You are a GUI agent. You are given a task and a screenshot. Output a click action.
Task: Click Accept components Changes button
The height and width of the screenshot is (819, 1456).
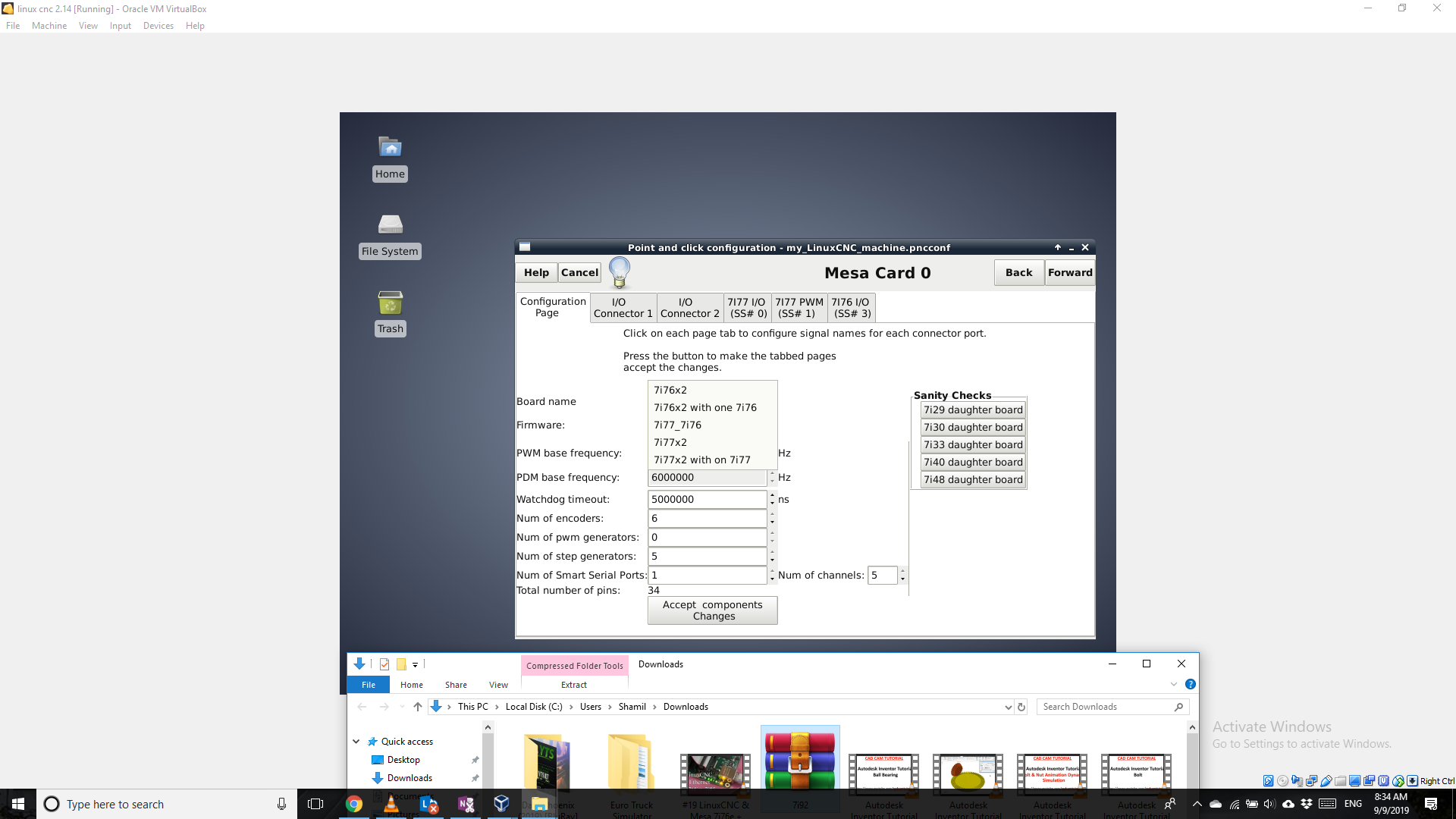point(712,610)
